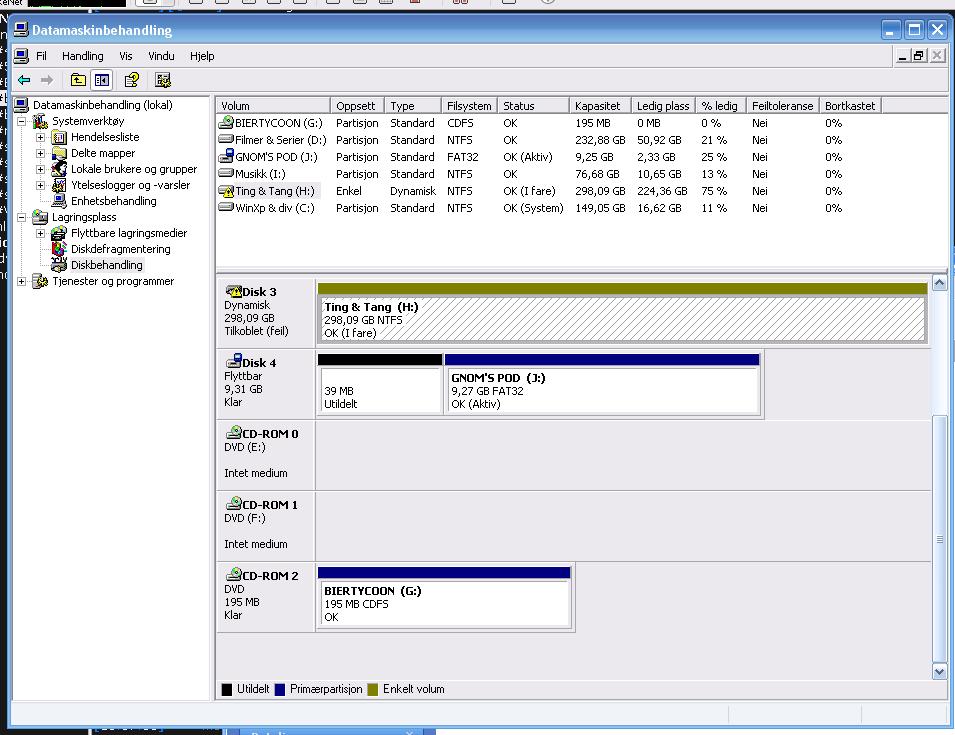Click the black Utildelt legend swatch

[227, 689]
